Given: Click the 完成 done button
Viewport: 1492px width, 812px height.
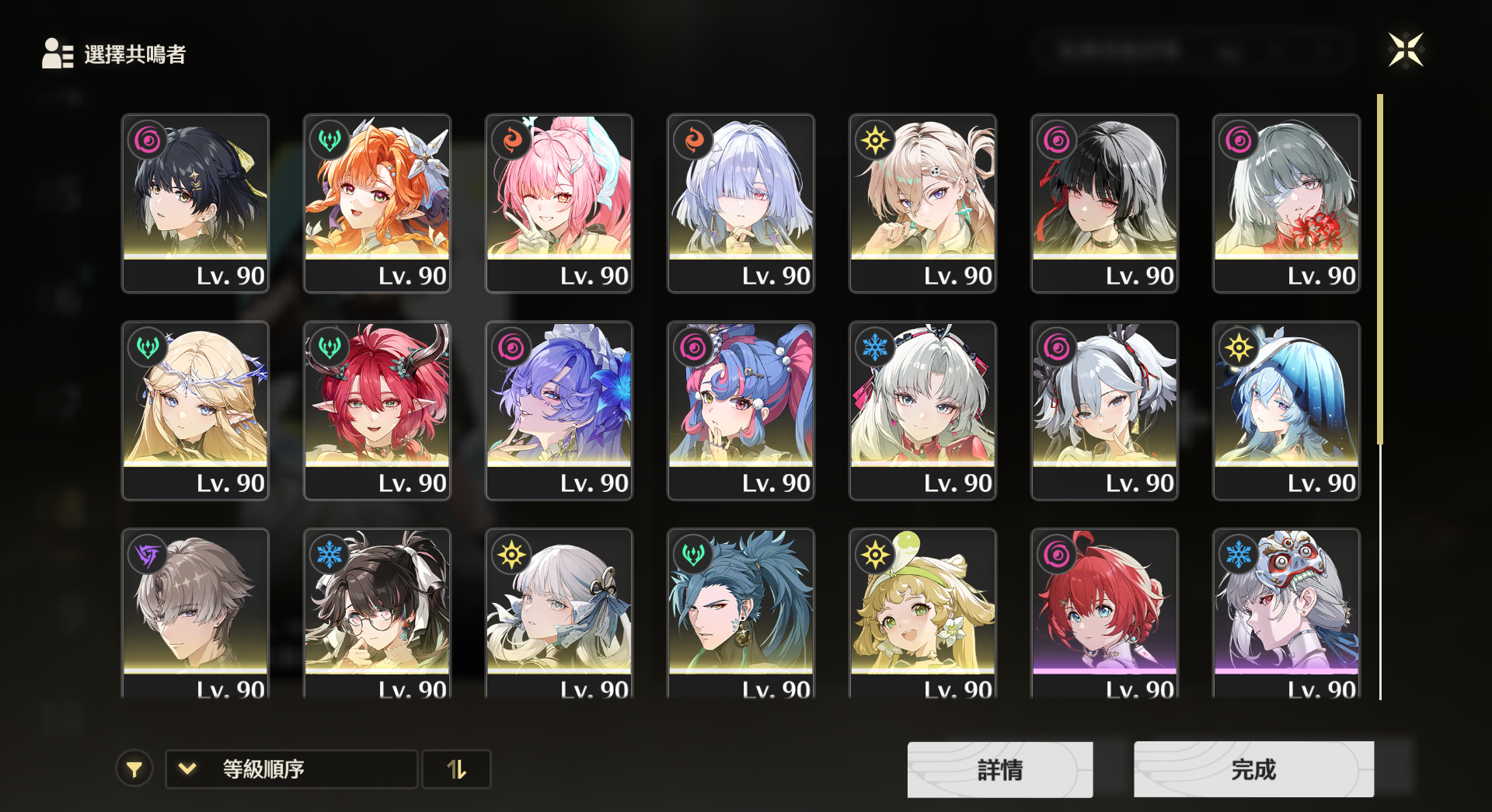Looking at the screenshot, I should point(1253,769).
